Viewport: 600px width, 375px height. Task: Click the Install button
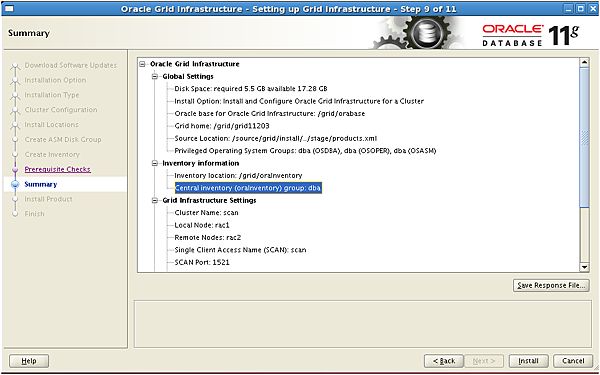[x=528, y=361]
